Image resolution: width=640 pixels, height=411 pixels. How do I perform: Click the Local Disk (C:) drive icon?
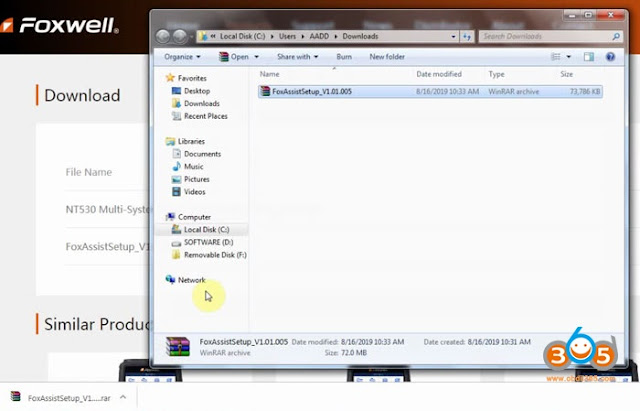tap(176, 229)
